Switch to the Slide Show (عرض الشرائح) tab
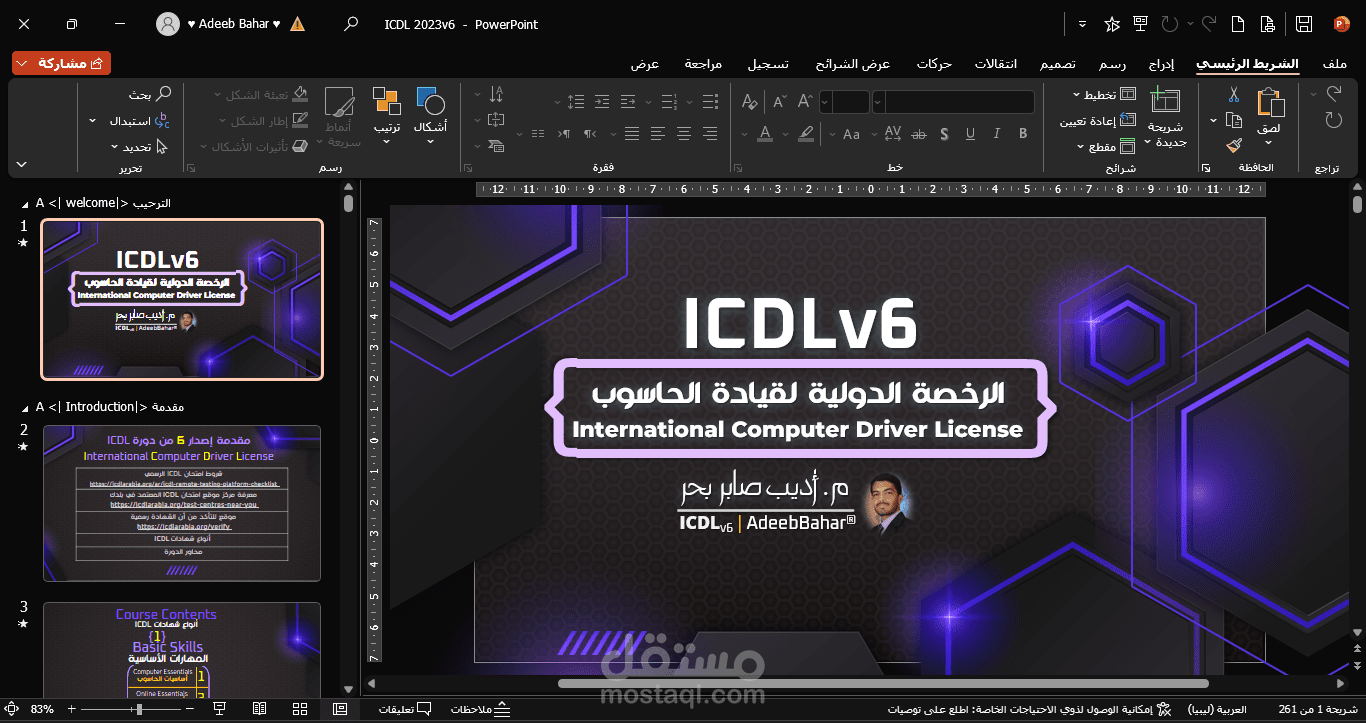Viewport: 1366px width, 723px height. pos(852,64)
